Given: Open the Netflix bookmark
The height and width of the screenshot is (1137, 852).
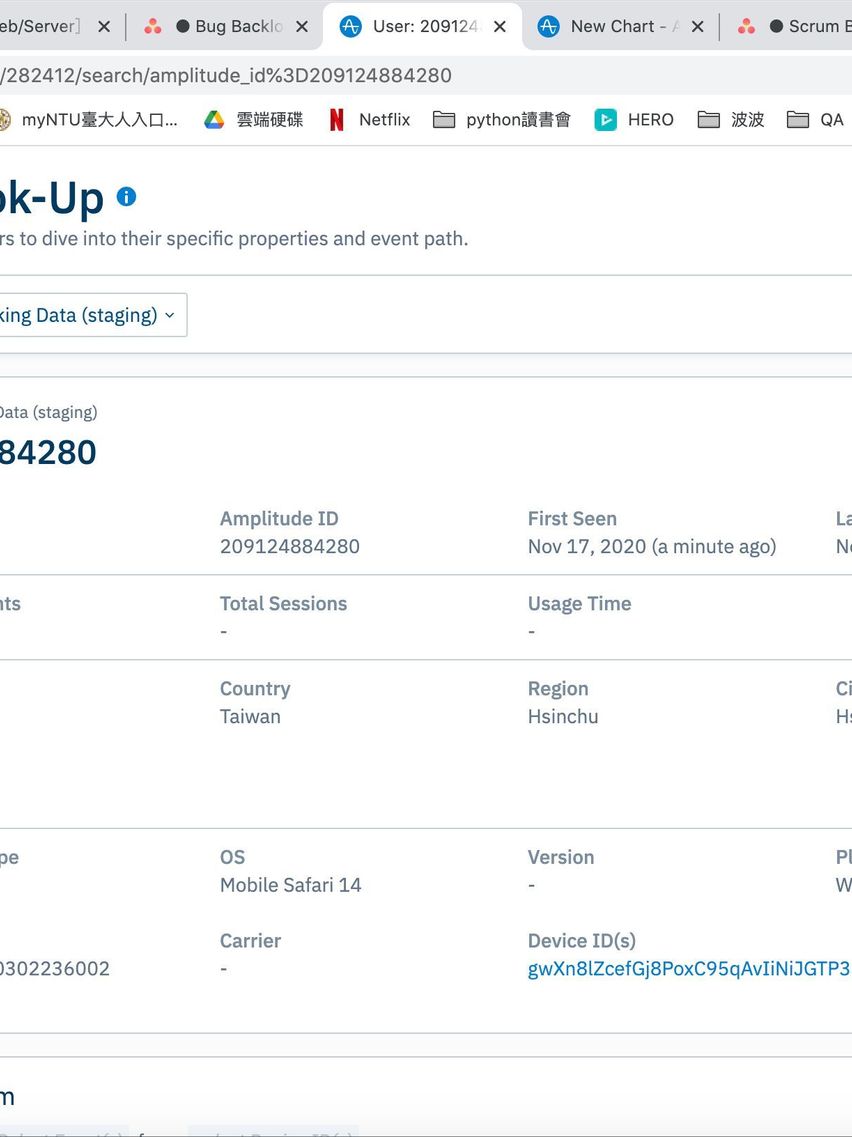Looking at the screenshot, I should click(x=369, y=120).
